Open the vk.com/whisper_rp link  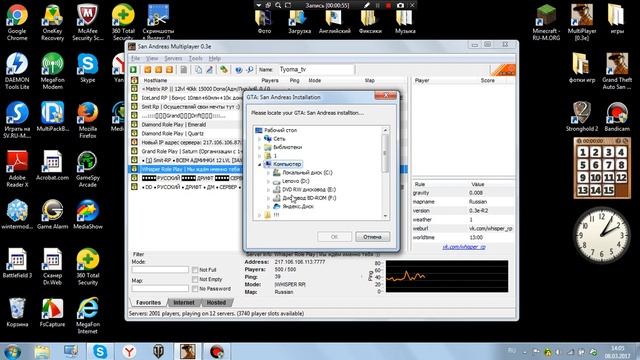464,247
